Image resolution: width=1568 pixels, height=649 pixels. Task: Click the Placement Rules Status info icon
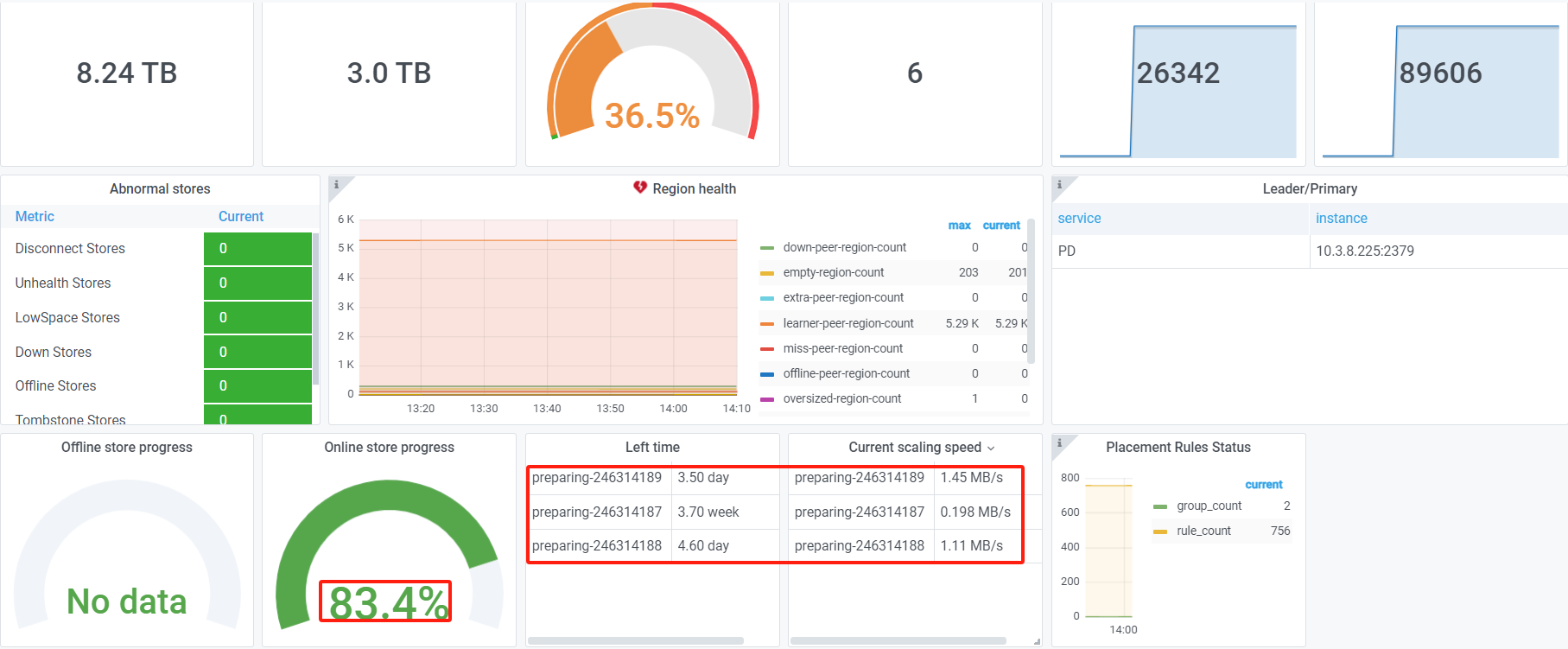point(1059,442)
